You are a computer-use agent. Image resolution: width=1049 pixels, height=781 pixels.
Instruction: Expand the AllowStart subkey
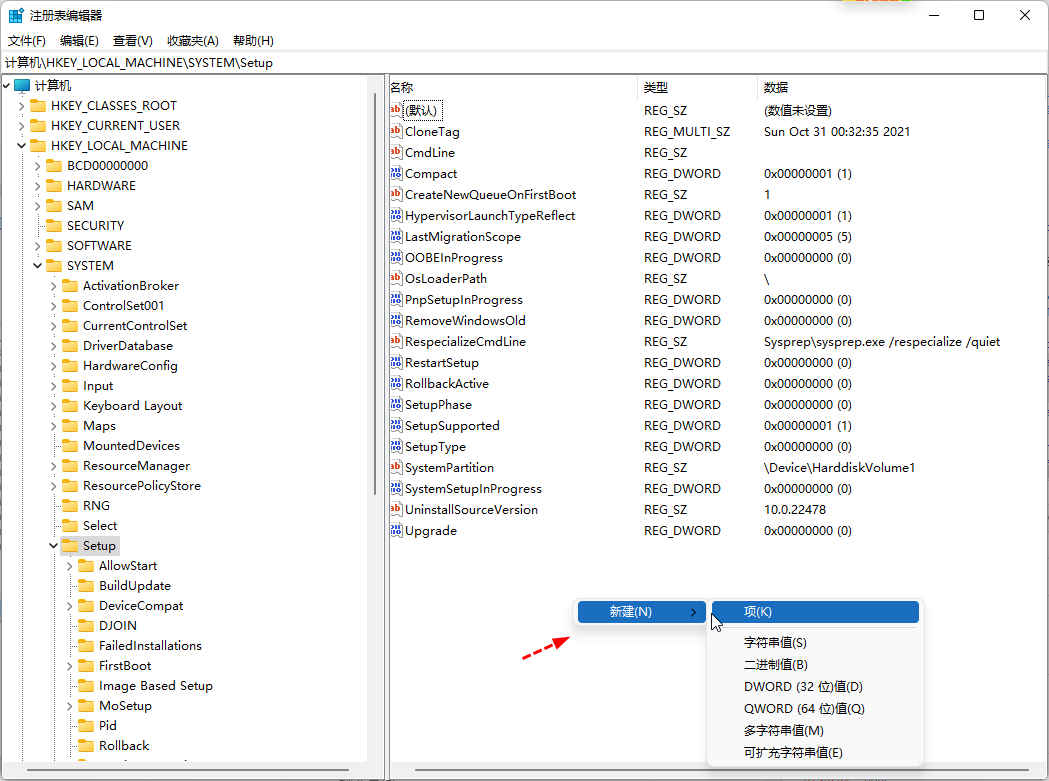tap(70, 566)
